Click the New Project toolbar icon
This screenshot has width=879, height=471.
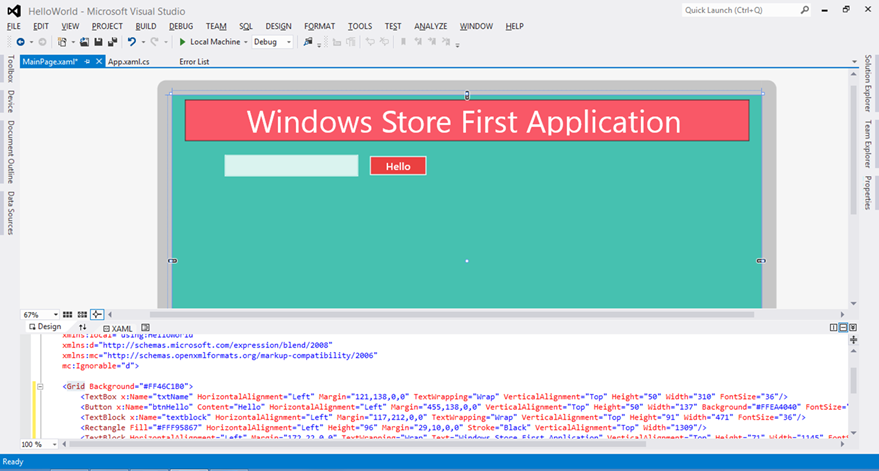click(62, 42)
